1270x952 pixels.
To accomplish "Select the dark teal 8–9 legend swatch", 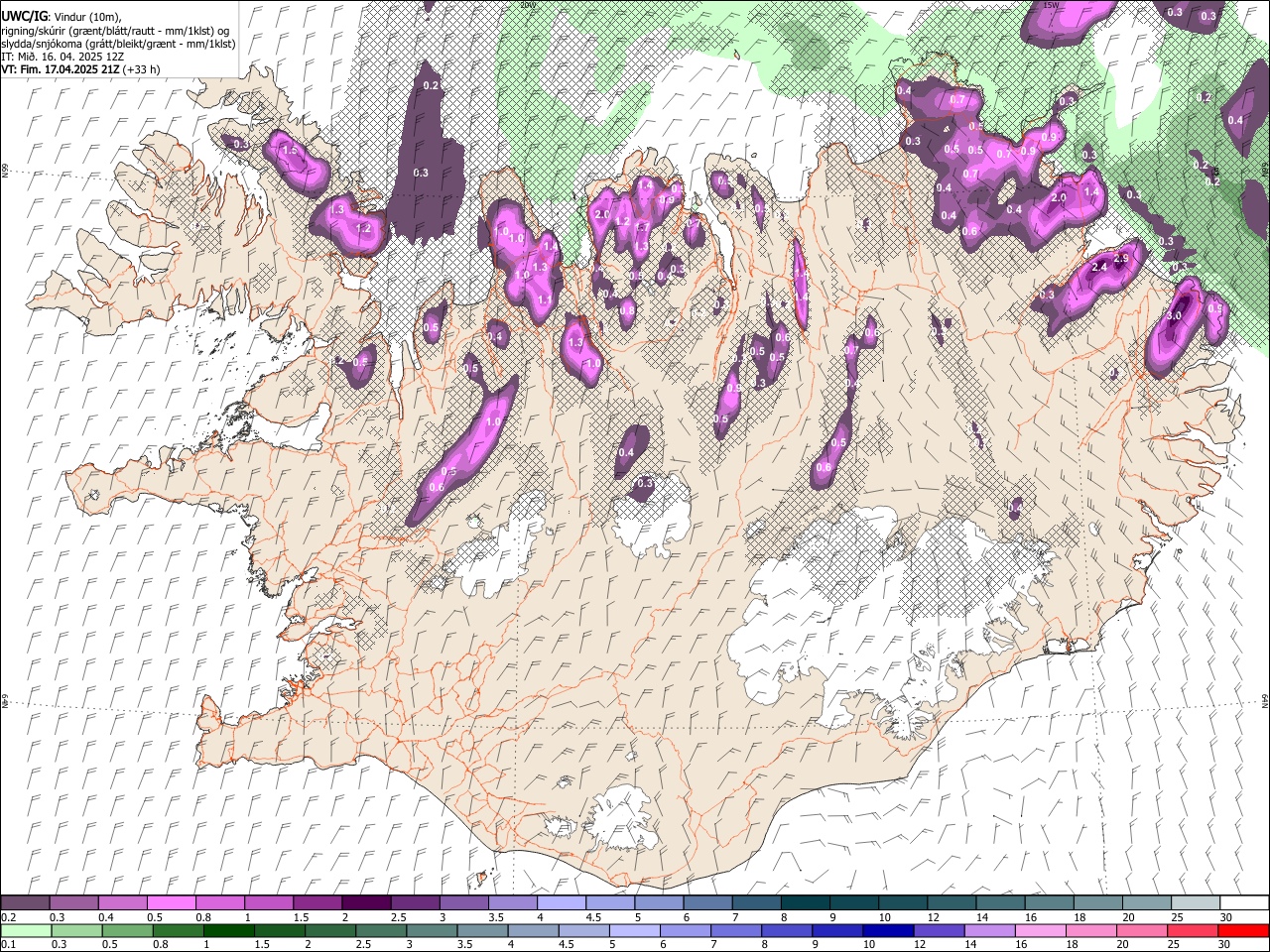I will (x=805, y=903).
